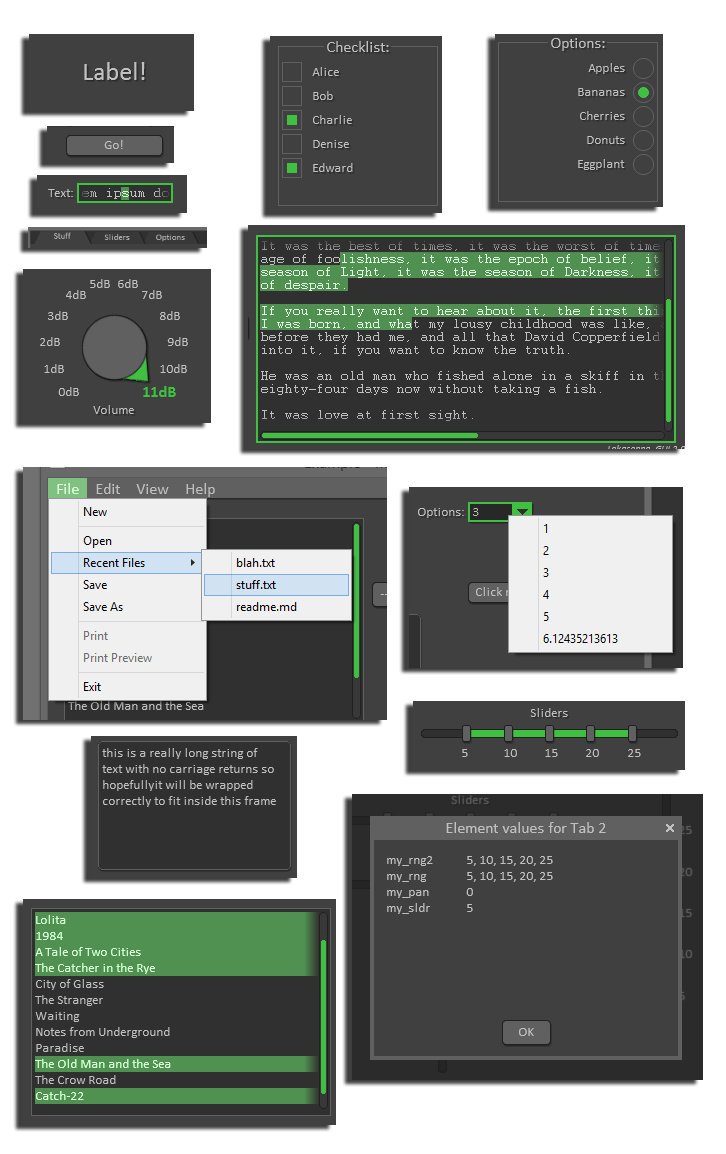This screenshot has height=1154, width=726.
Task: Close the Element values for Tab 2 dialog
Action: pyautogui.click(x=669, y=828)
